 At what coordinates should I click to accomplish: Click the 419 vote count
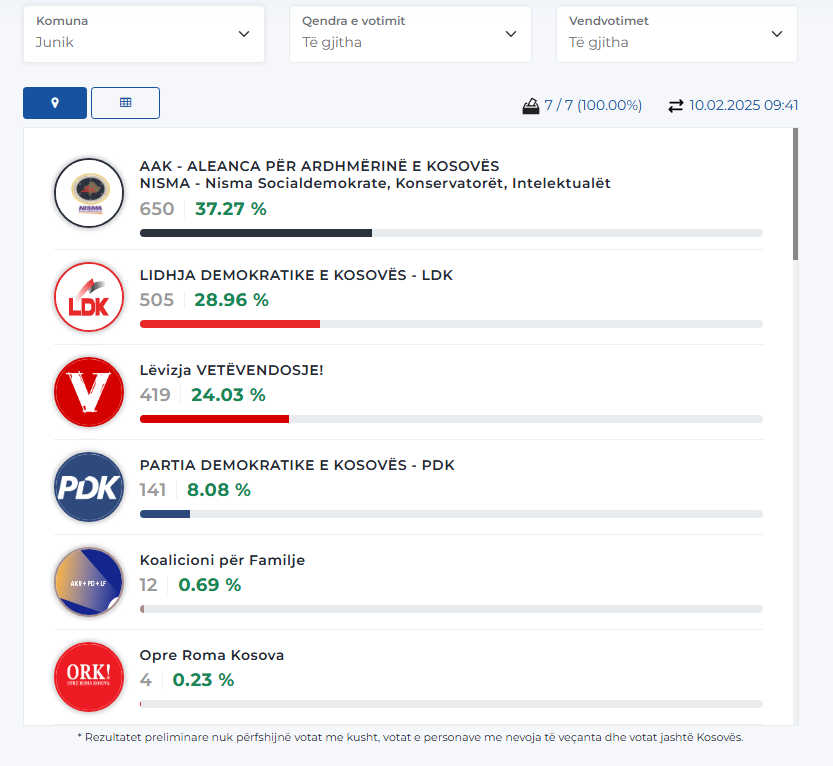pos(155,395)
